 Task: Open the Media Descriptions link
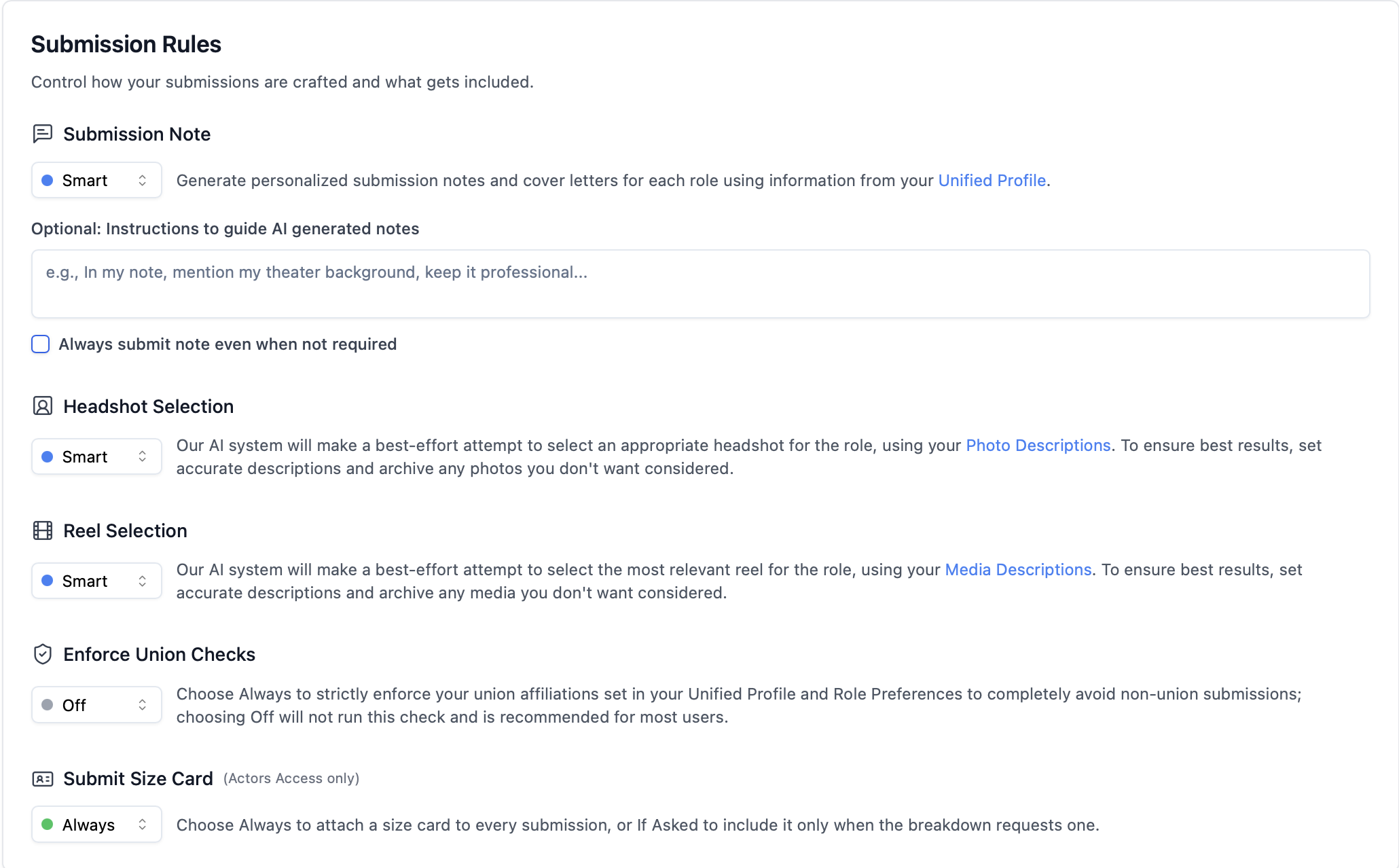point(1018,570)
